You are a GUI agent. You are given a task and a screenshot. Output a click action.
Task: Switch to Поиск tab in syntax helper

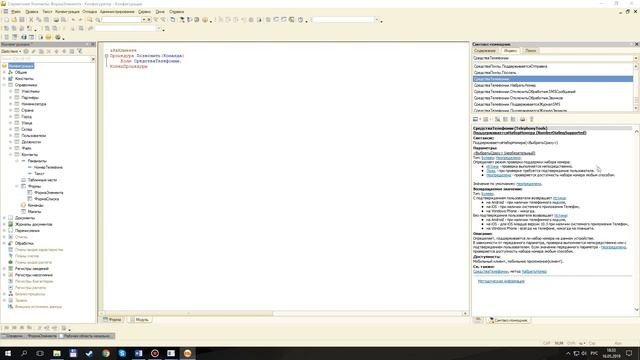click(x=531, y=51)
